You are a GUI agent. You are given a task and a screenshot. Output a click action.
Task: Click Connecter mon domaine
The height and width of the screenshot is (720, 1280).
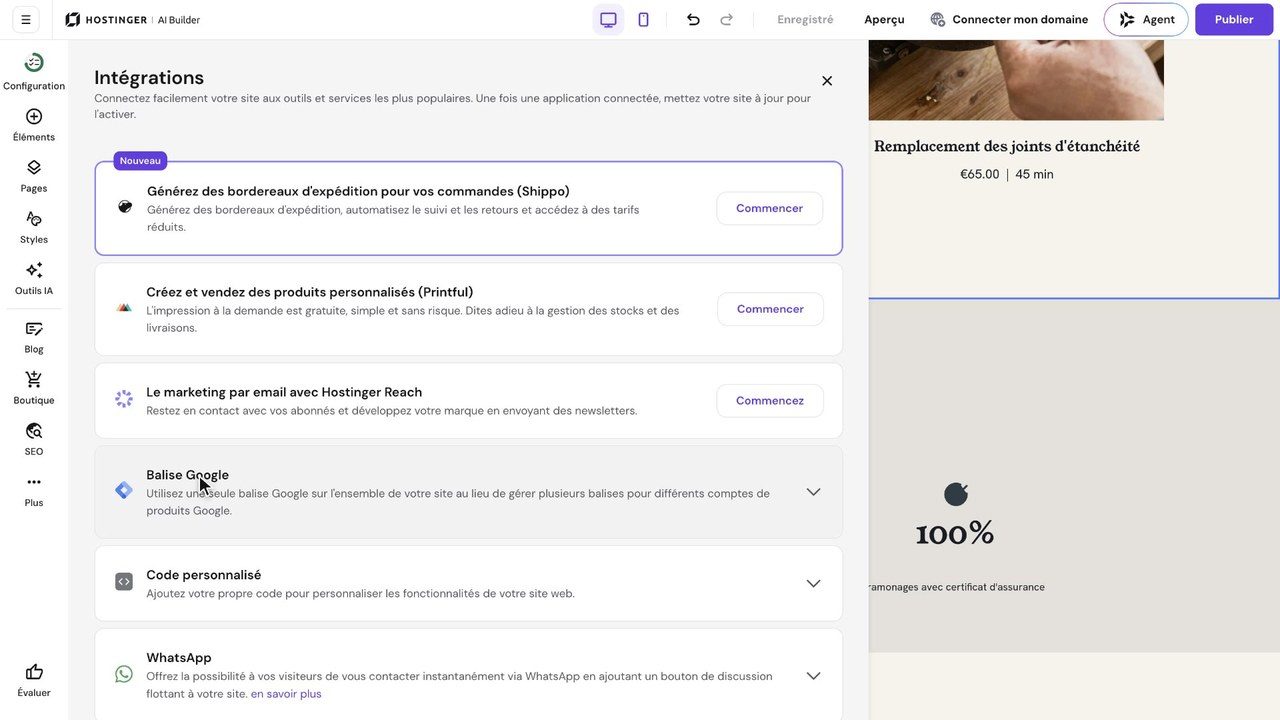[x=1009, y=19]
